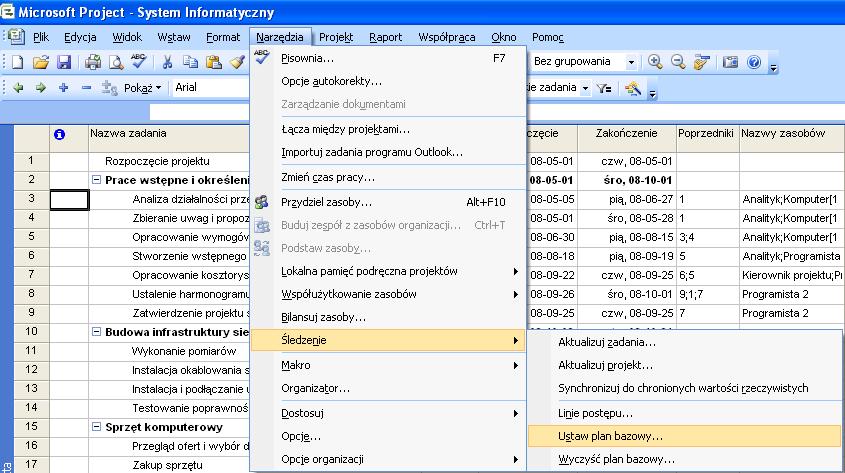Click the Rozpoczęcie projektu task name

pyautogui.click(x=157, y=161)
